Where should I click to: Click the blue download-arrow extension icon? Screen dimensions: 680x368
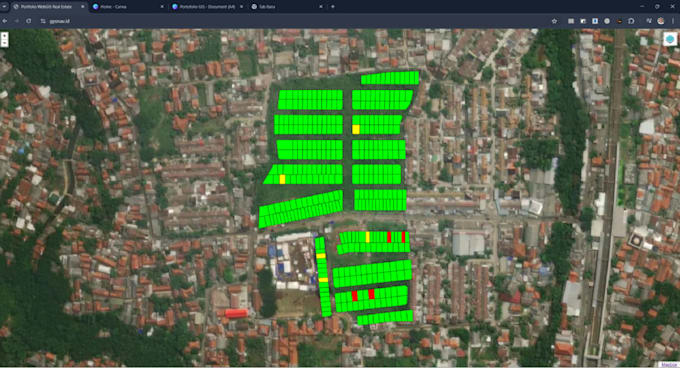(x=595, y=21)
